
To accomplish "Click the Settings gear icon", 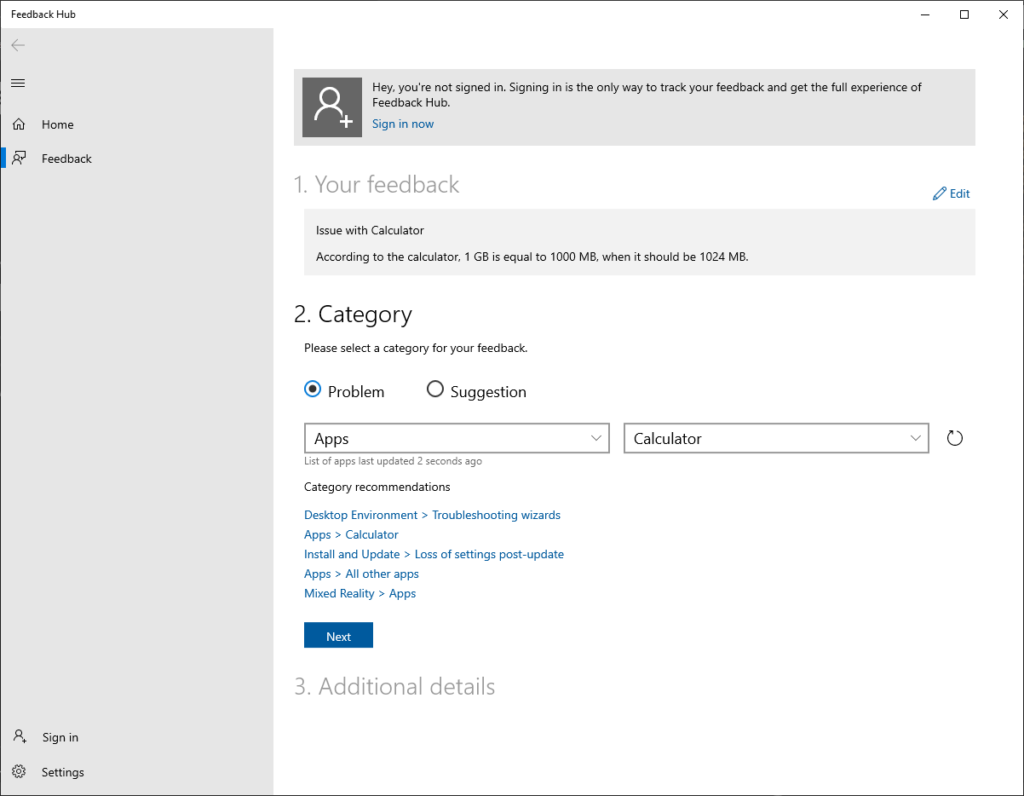I will click(x=19, y=772).
